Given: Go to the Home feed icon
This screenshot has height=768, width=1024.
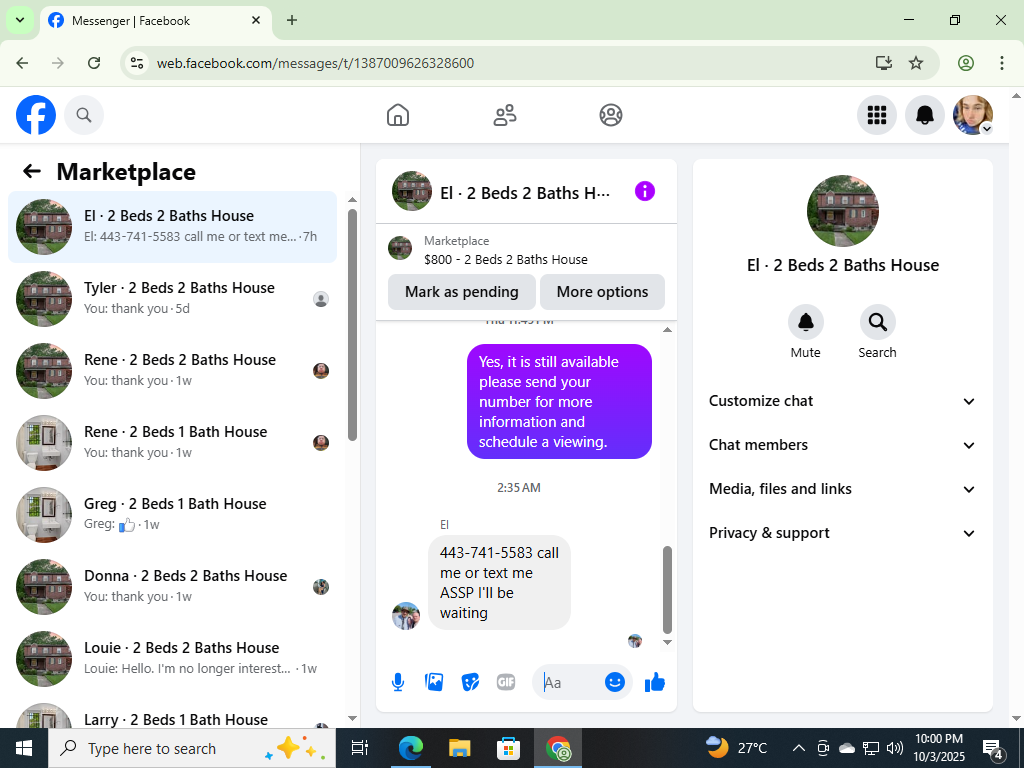Looking at the screenshot, I should (398, 115).
